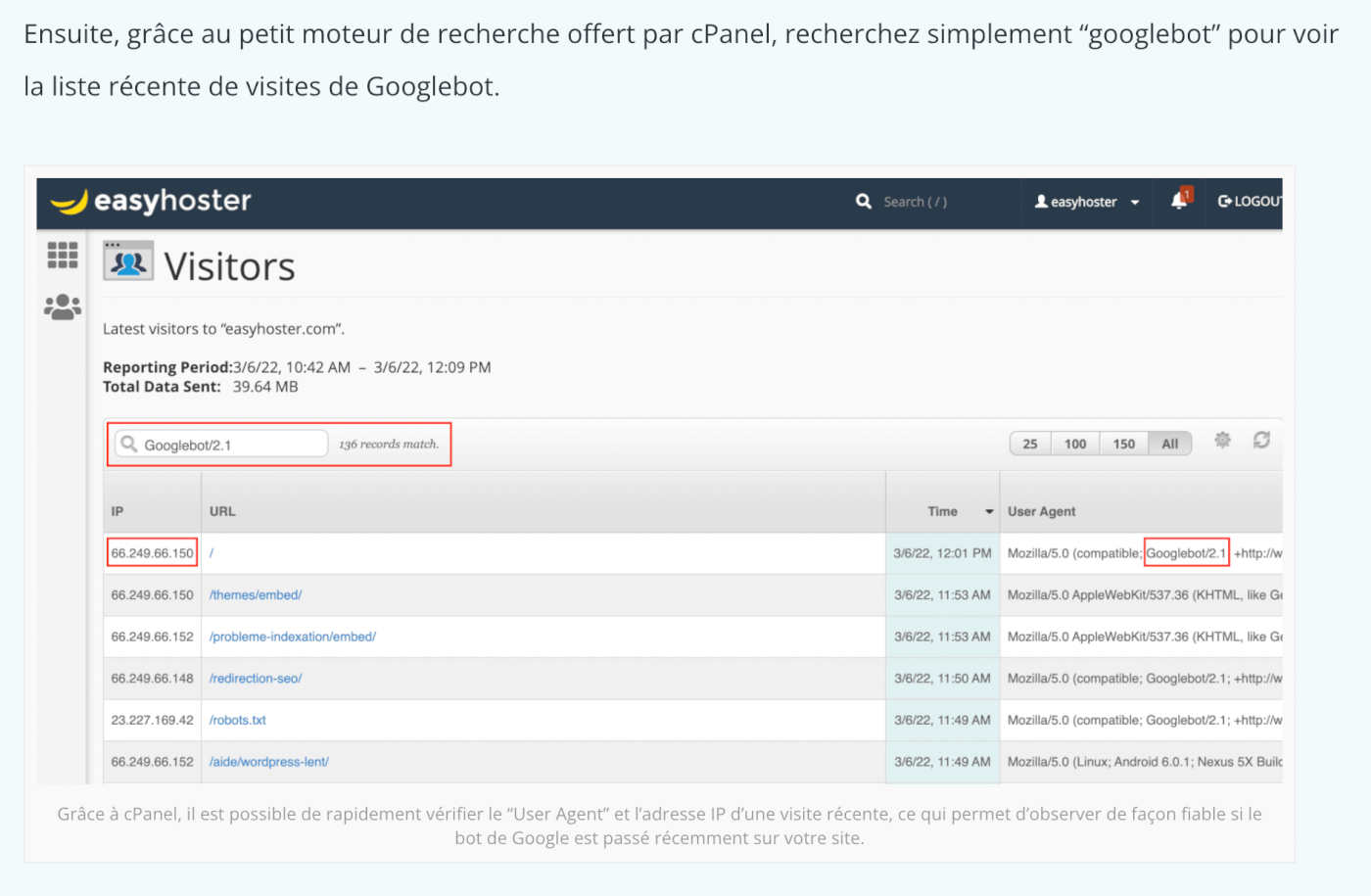Open the user manager sidebar icon
1371x896 pixels.
coord(63,307)
